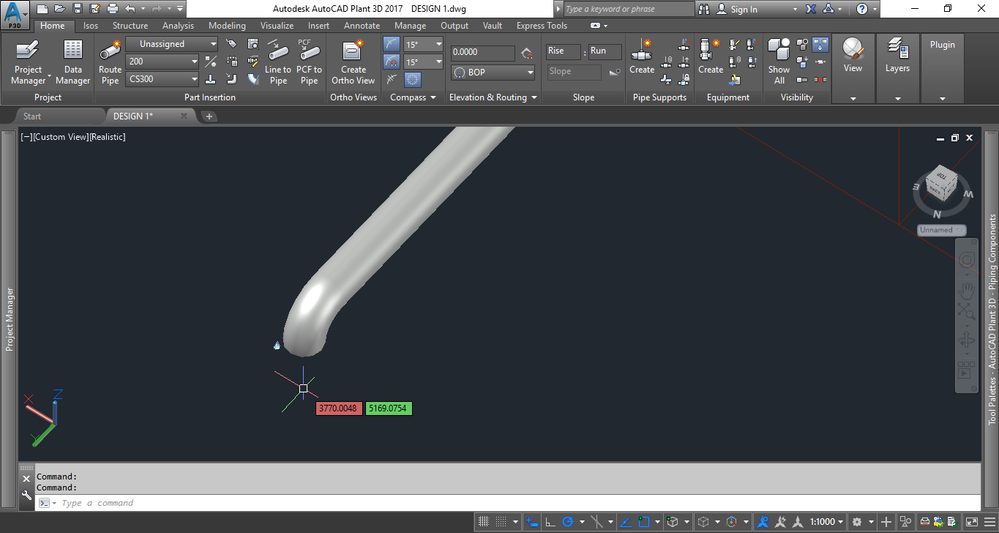Click the keyword search box in title bar
This screenshot has height=533, width=999.
(x=628, y=9)
